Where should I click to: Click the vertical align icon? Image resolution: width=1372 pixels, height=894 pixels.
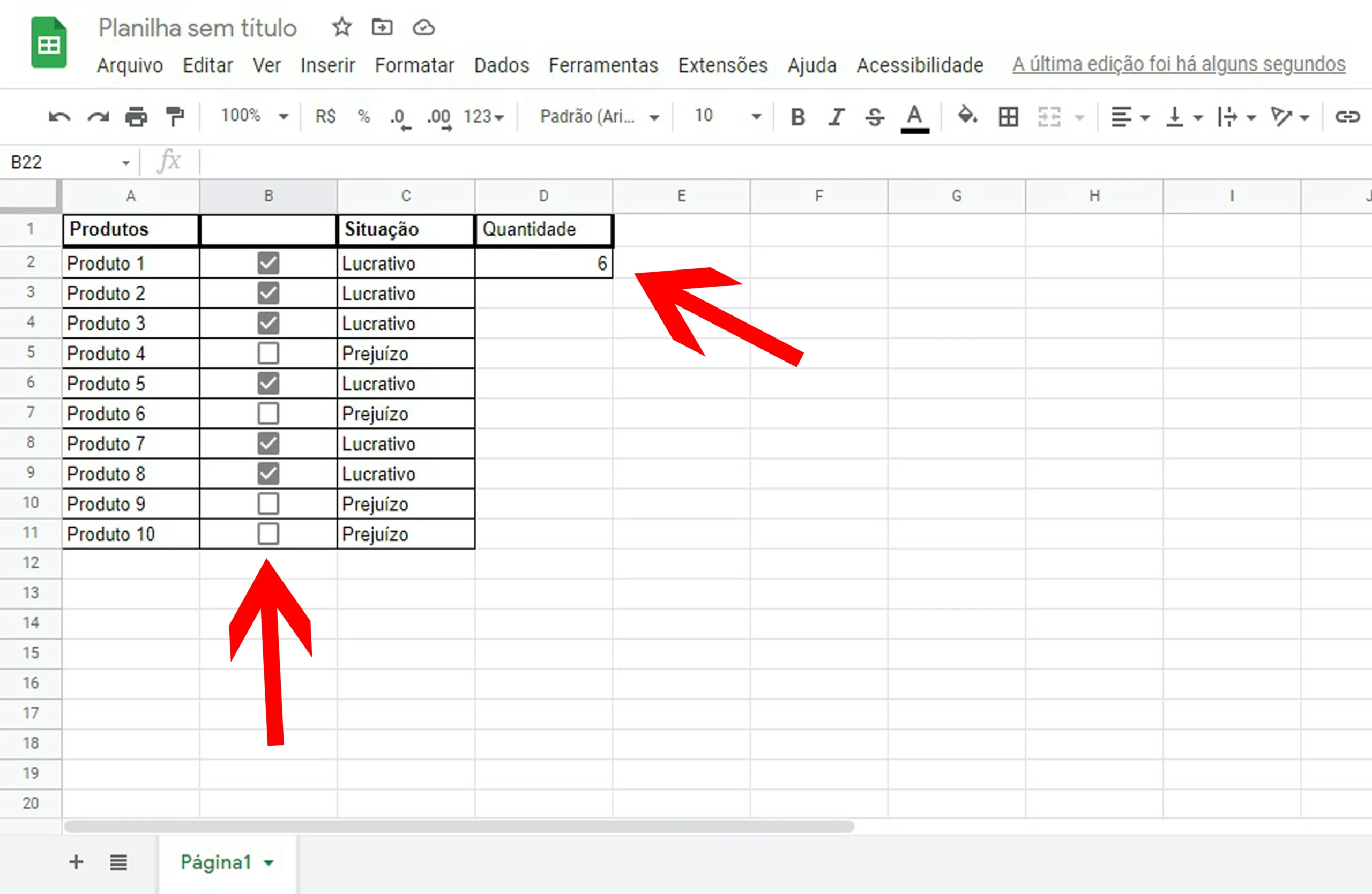[x=1174, y=117]
